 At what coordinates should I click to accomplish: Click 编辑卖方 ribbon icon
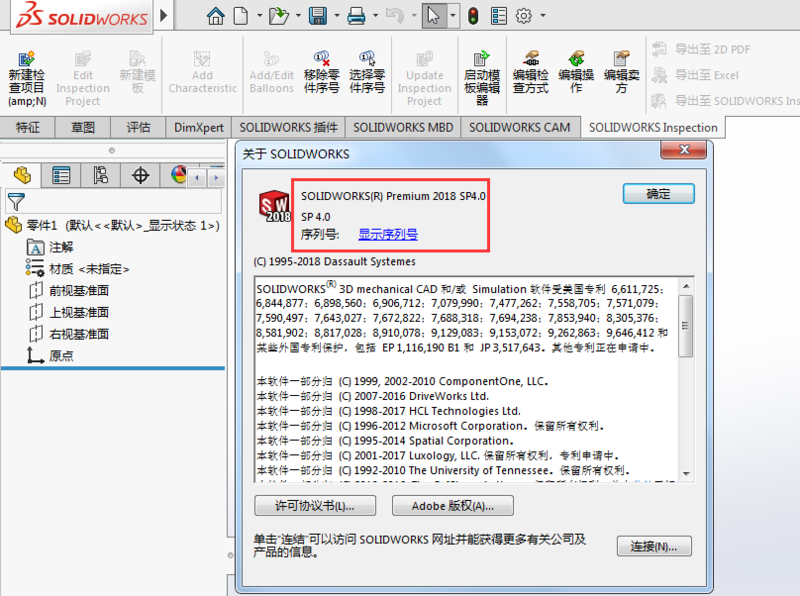pos(621,72)
